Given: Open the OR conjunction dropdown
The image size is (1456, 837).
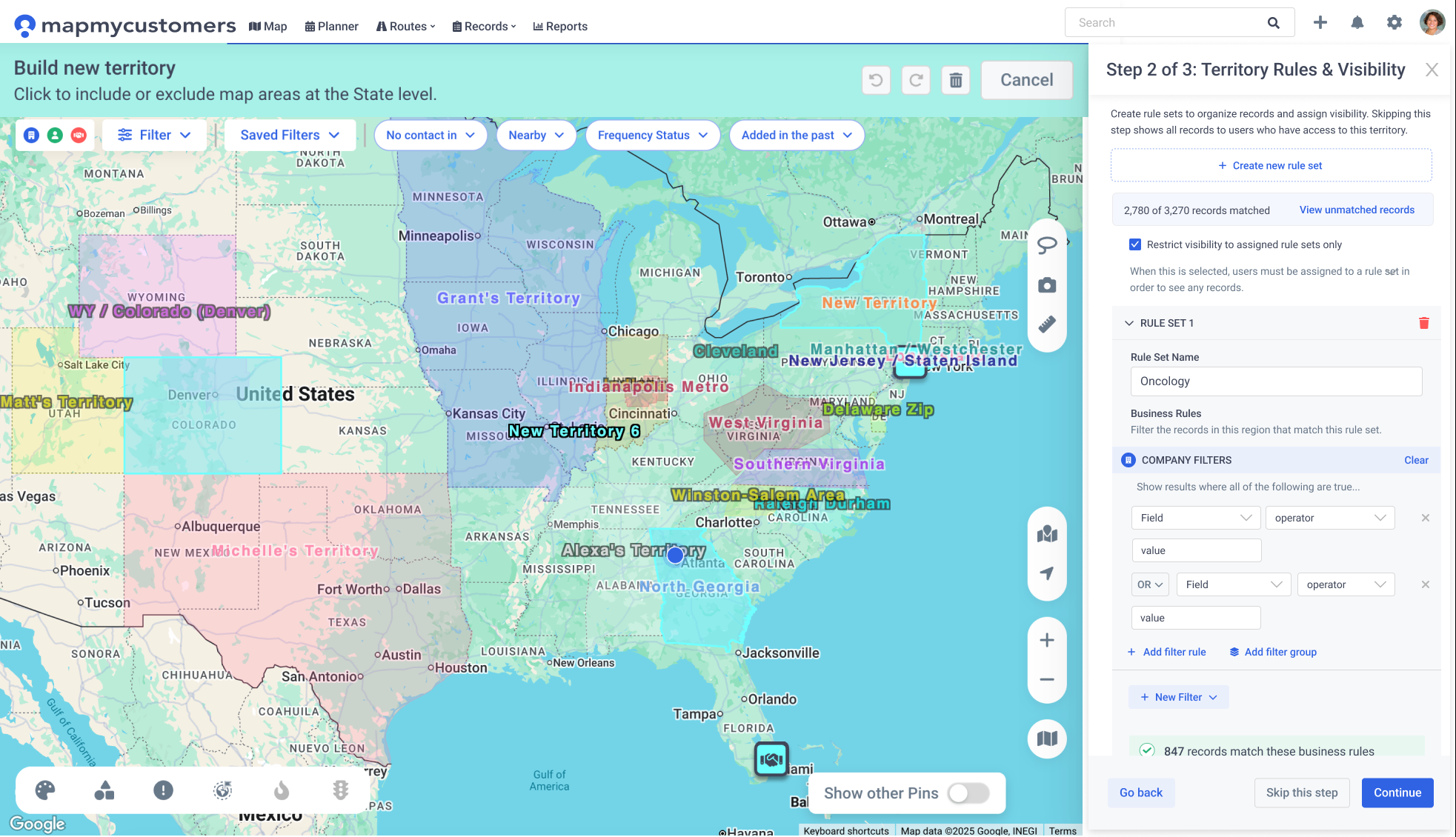Looking at the screenshot, I should click(1150, 584).
